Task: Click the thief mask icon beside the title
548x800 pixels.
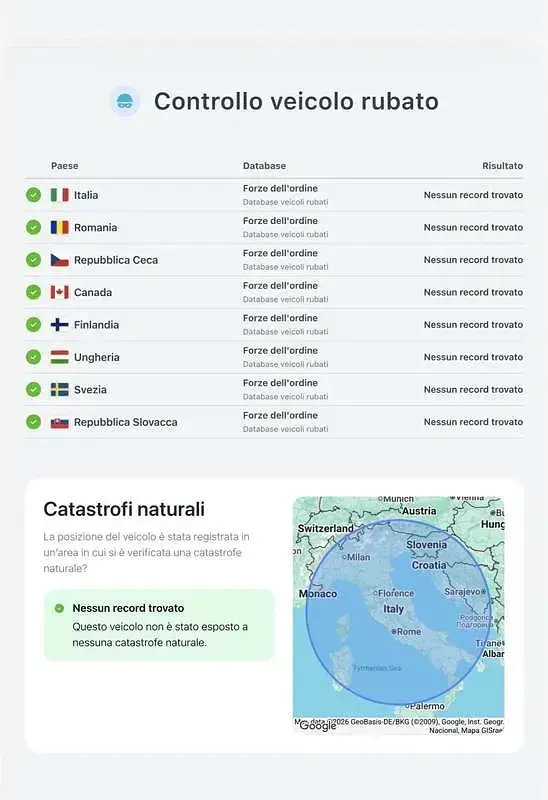Action: pyautogui.click(x=125, y=101)
